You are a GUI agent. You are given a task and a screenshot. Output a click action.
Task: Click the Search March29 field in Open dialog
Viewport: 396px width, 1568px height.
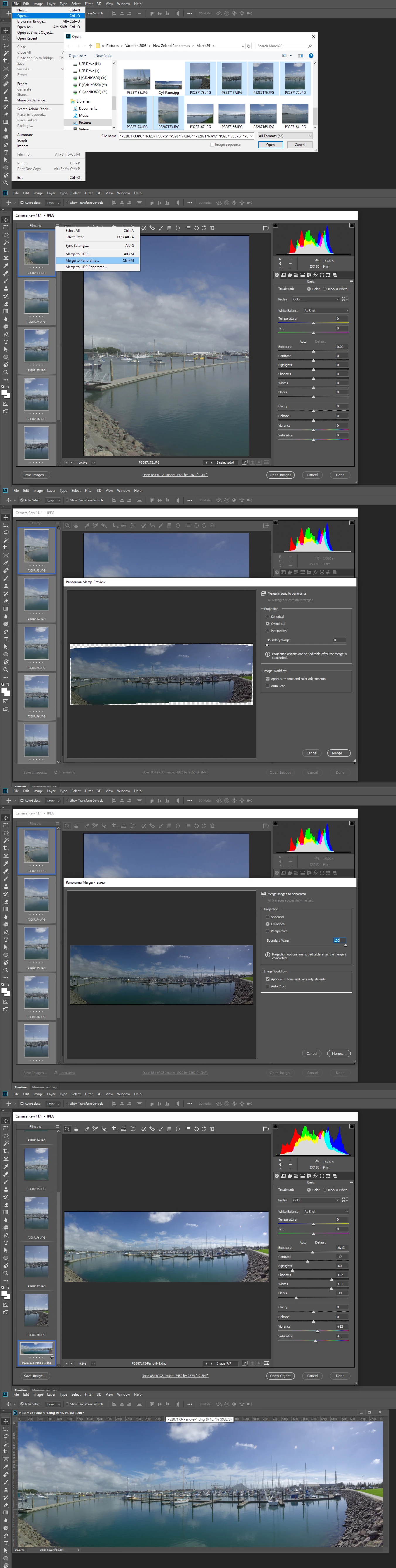[x=284, y=46]
